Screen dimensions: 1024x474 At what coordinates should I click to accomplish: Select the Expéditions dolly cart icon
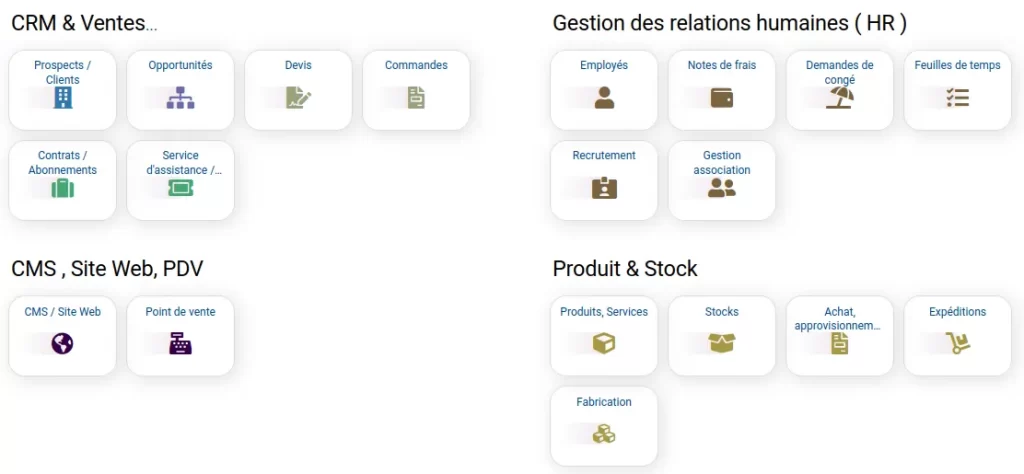(x=958, y=344)
